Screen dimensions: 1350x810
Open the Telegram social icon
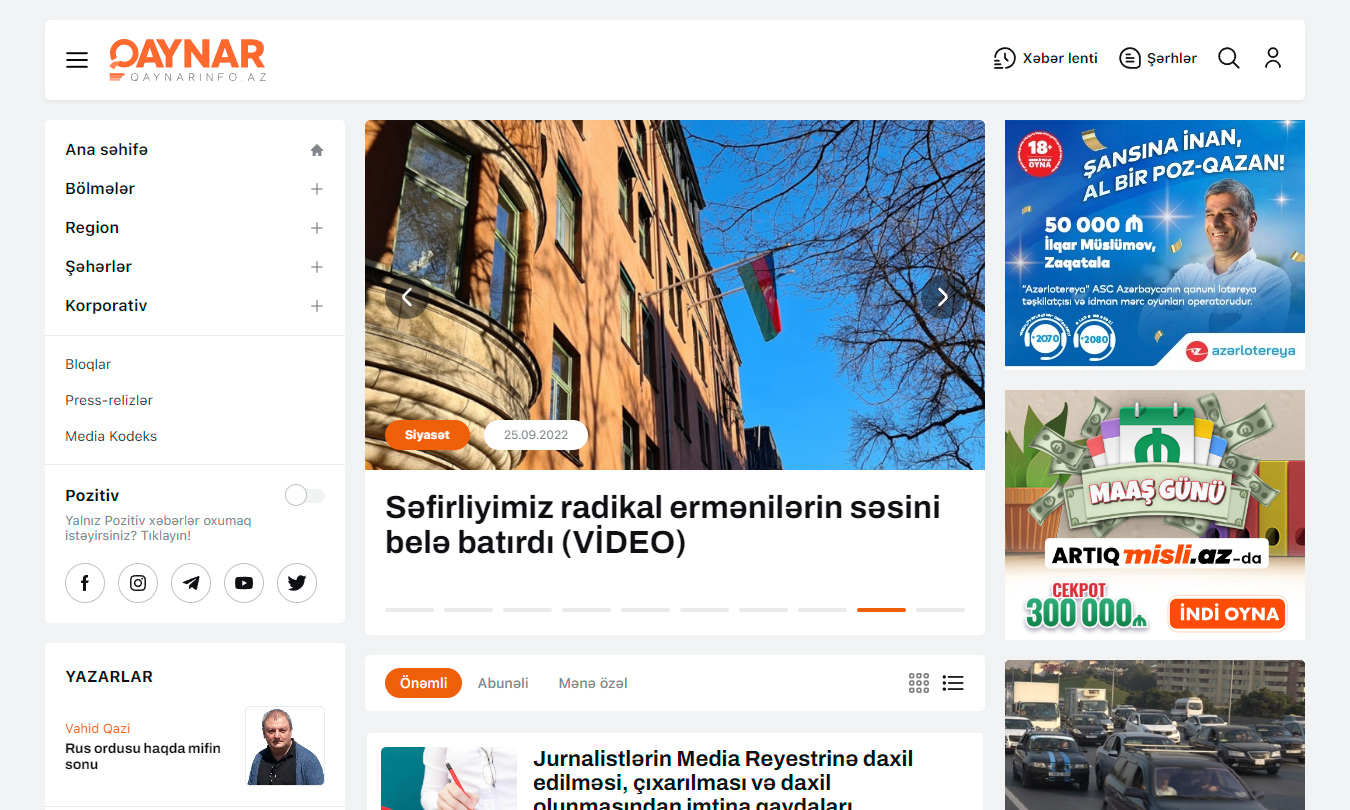(x=191, y=583)
